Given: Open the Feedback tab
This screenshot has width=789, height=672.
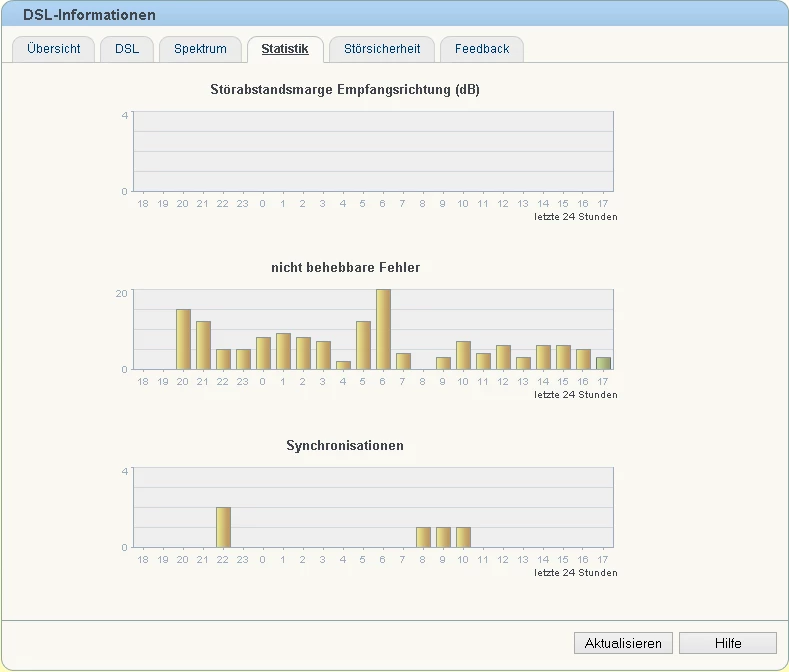Looking at the screenshot, I should [482, 49].
